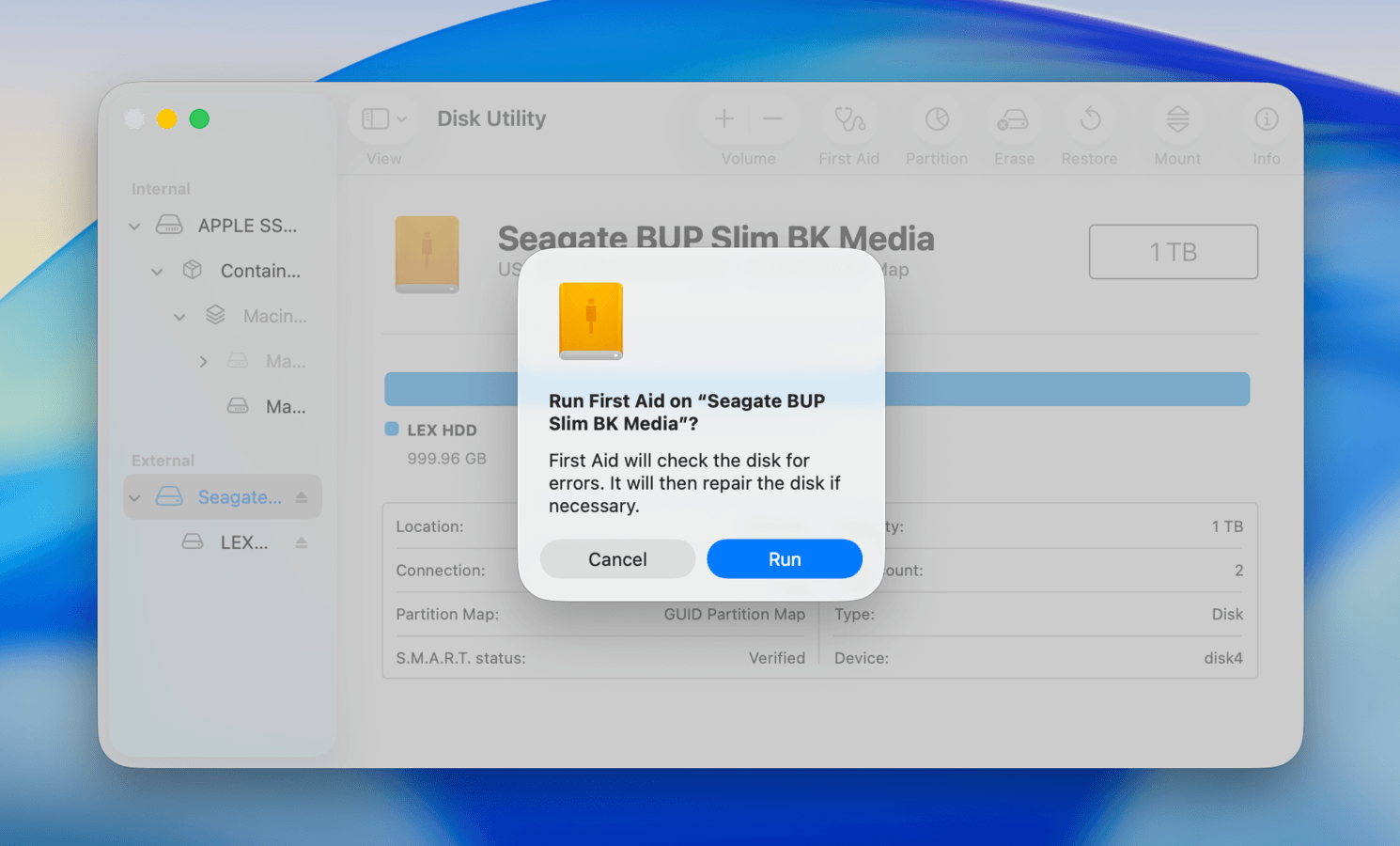1400x846 pixels.
Task: Select the Container item in sidebar
Action: click(260, 271)
